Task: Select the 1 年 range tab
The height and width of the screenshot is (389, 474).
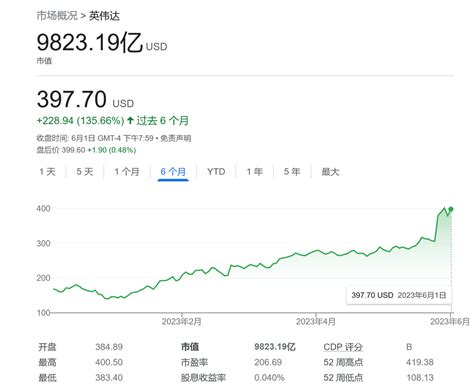Action: click(x=255, y=172)
